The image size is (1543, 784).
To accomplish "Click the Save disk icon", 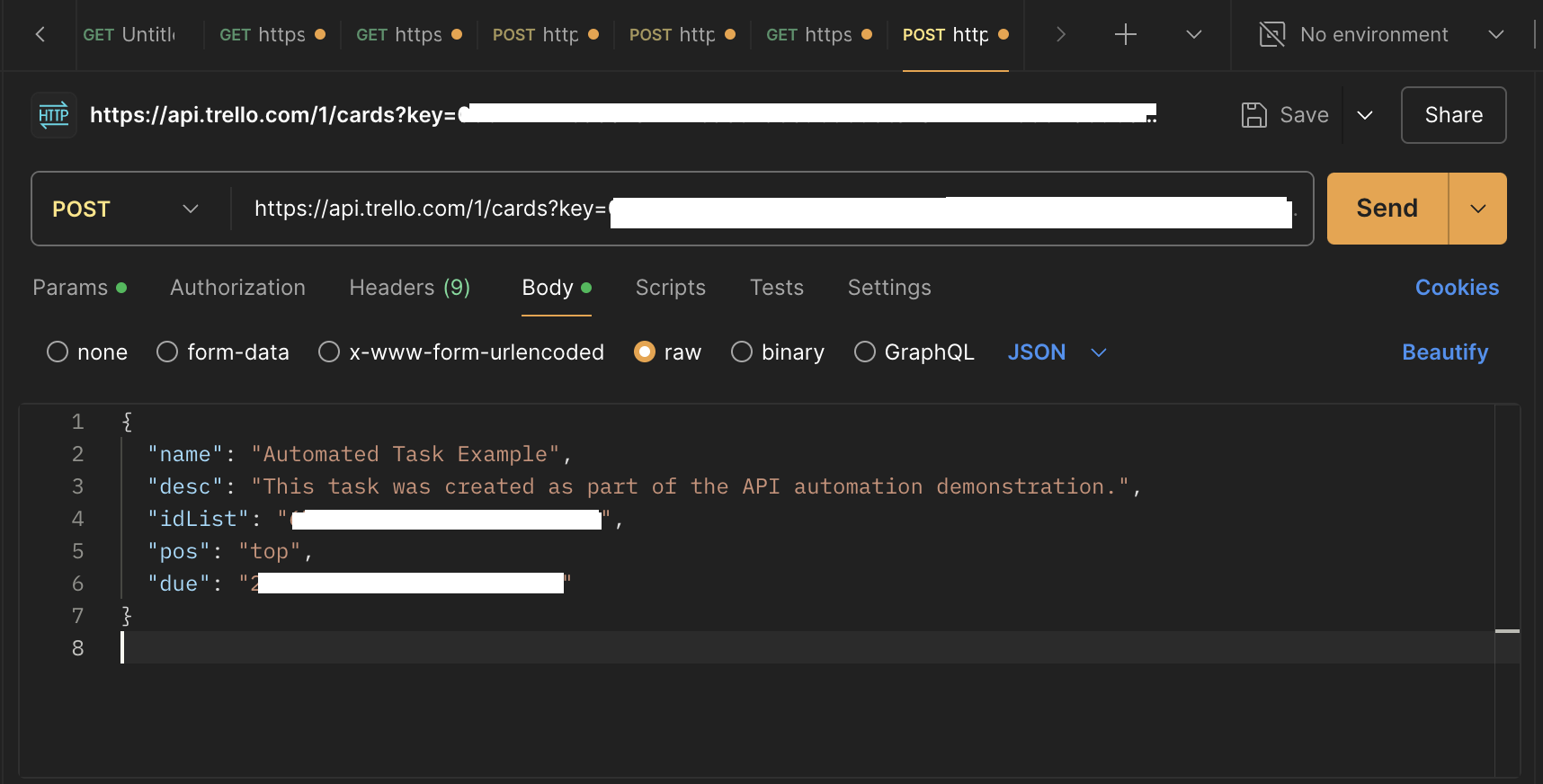I will [x=1254, y=115].
